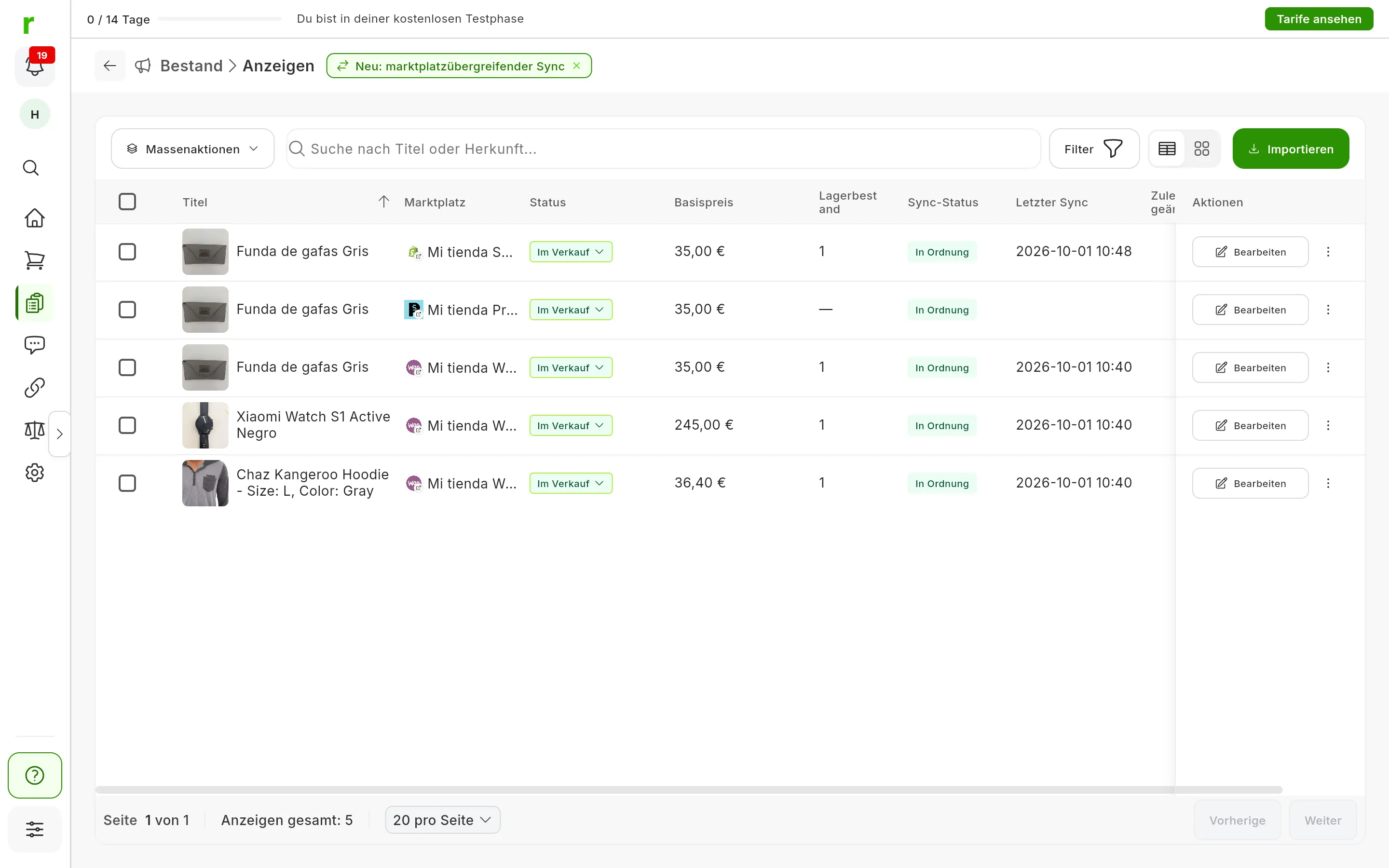
Task: Click Bearbeiten for the Xiaomi Watch row
Action: [x=1250, y=425]
